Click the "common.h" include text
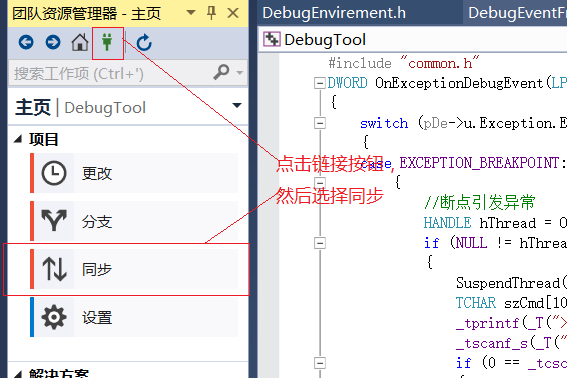567x378 pixels. (x=439, y=63)
